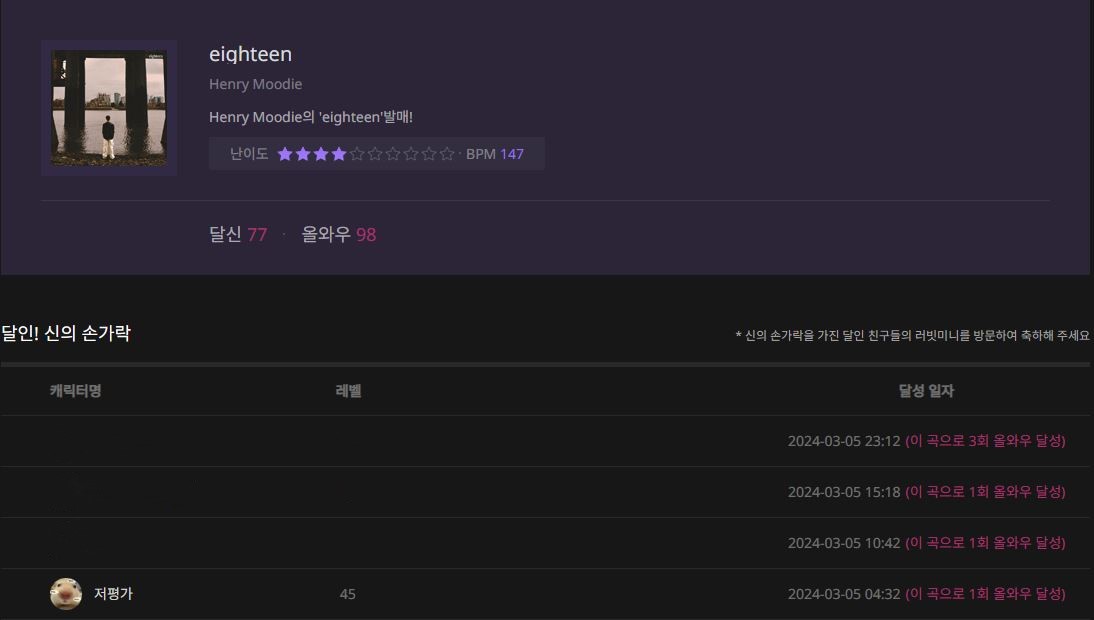Screen dimensions: 1094x620
Task: Click the fifth (first empty) difficulty star
Action: tap(357, 154)
